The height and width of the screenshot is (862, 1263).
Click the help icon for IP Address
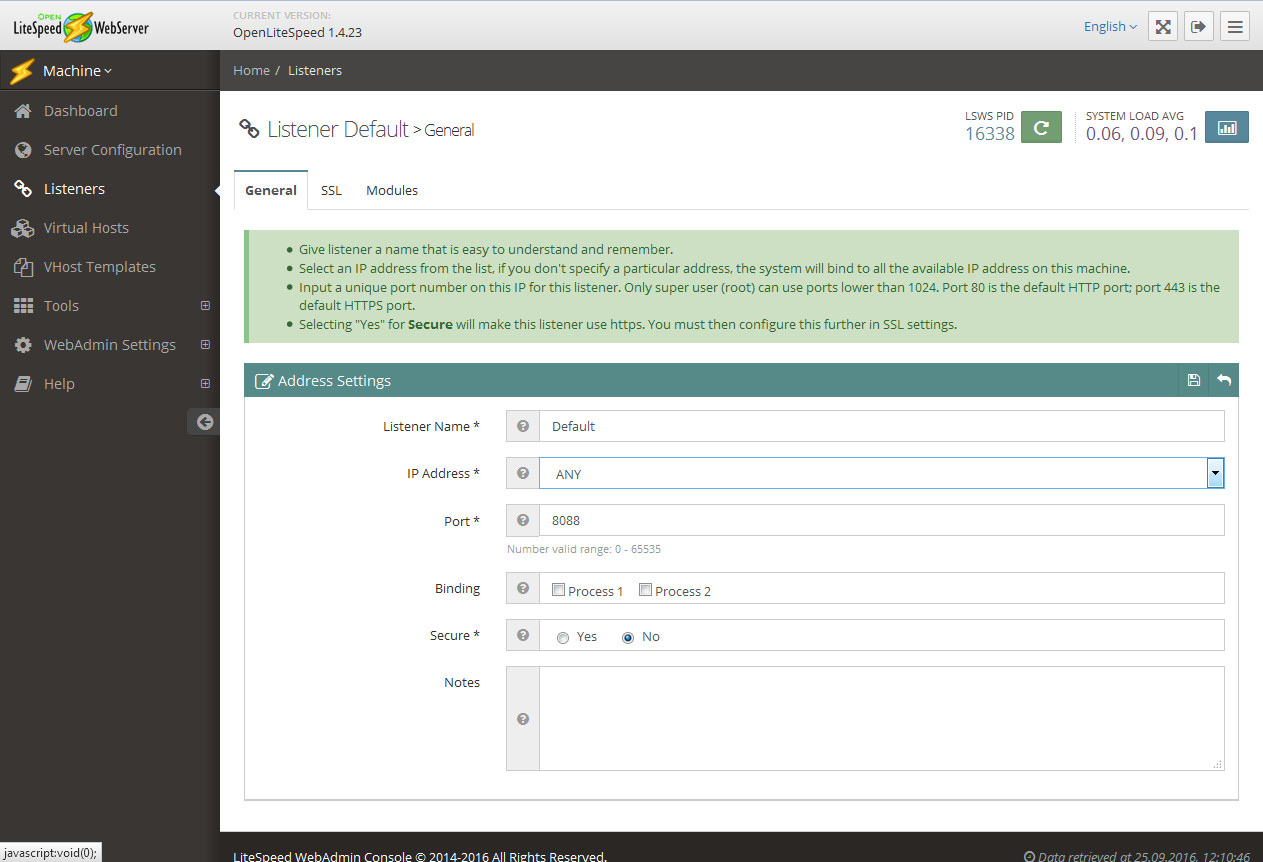523,473
